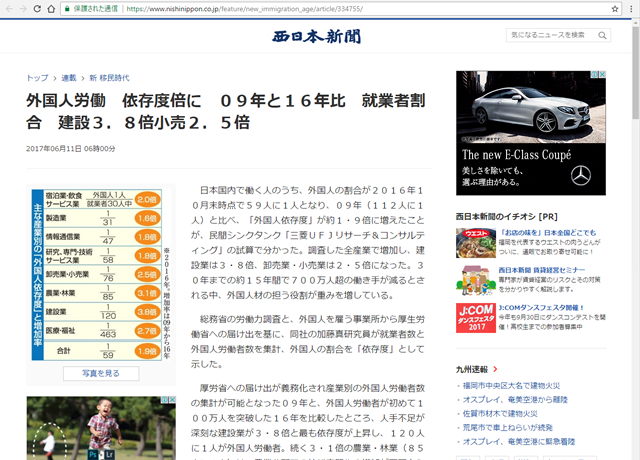This screenshot has width=640, height=460.
Task: Click the トップ breadcrumb link
Action: pyautogui.click(x=37, y=77)
